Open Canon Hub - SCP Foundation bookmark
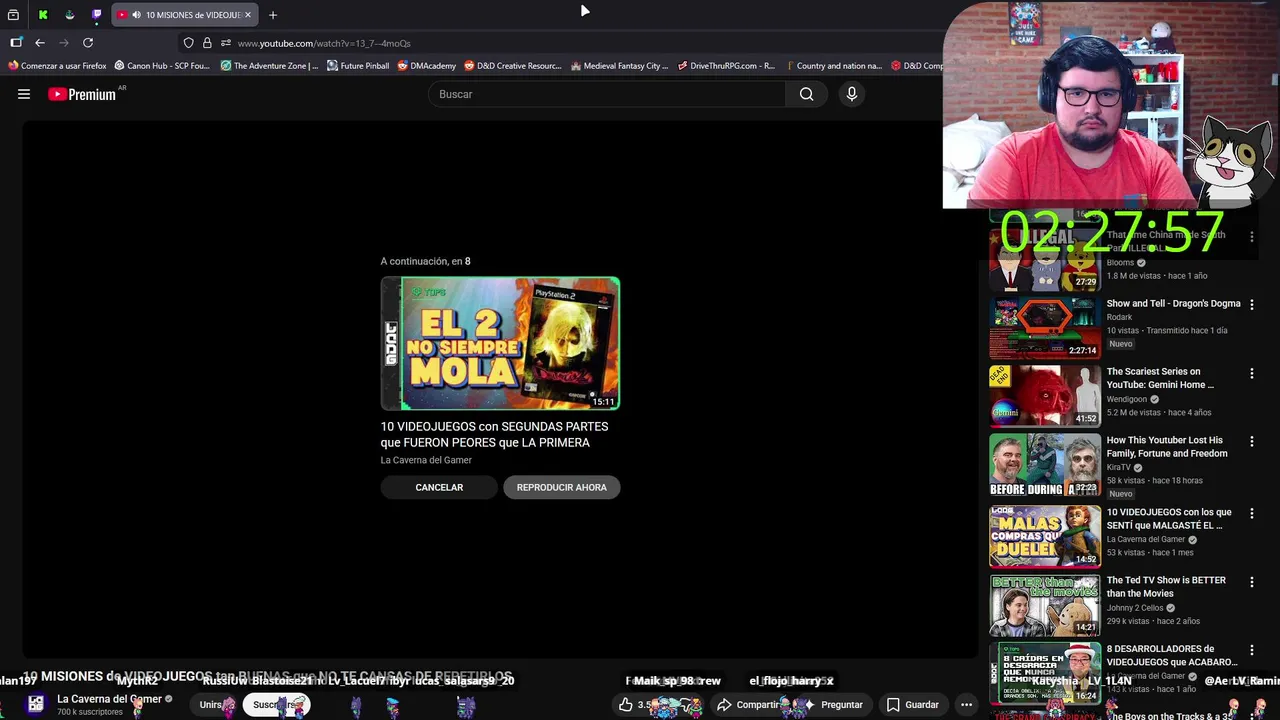This screenshot has height=720, width=1280. [x=162, y=66]
